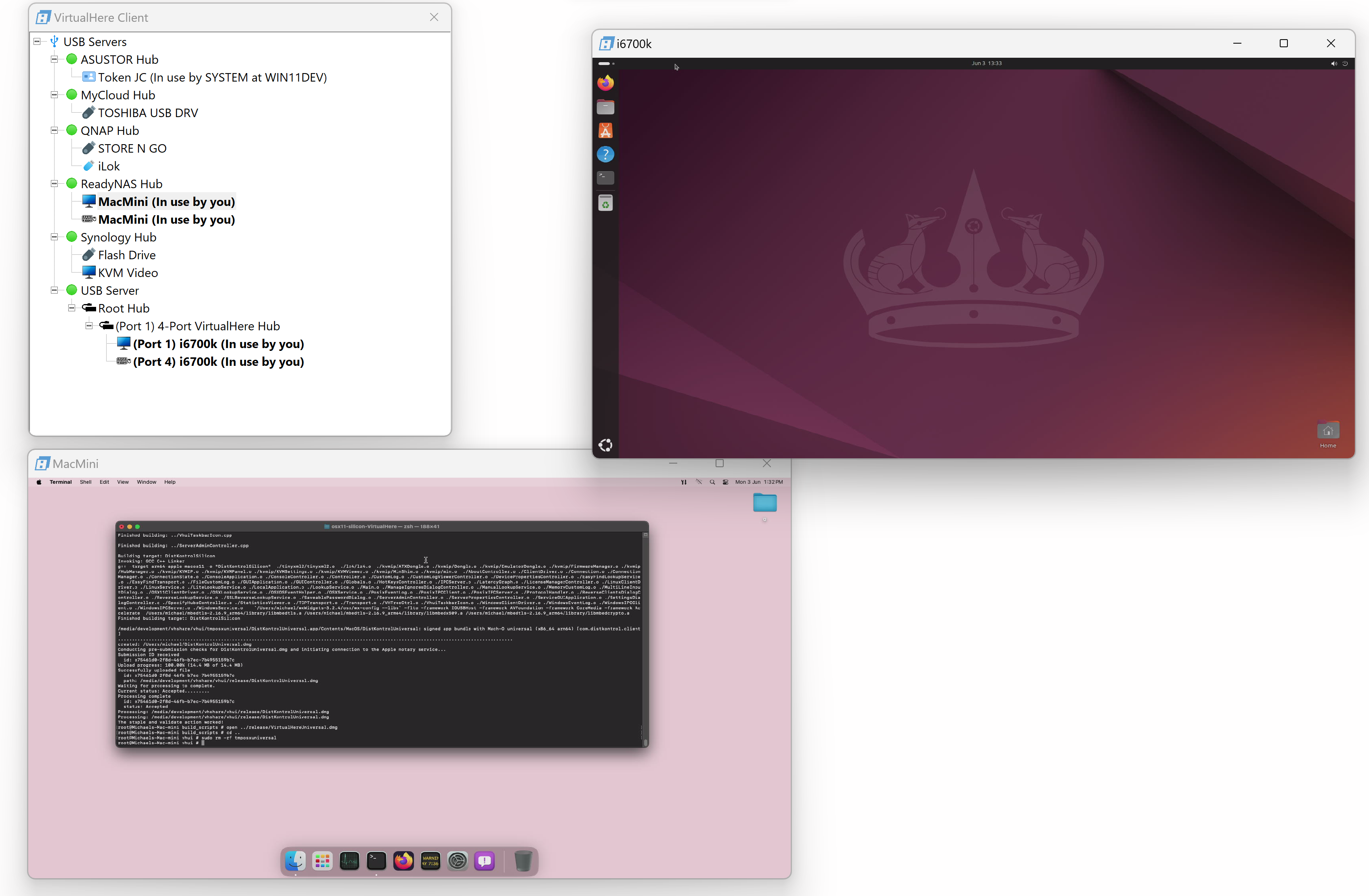The height and width of the screenshot is (896, 1369).
Task: Open Activity Monitor in macOS dock
Action: [349, 860]
